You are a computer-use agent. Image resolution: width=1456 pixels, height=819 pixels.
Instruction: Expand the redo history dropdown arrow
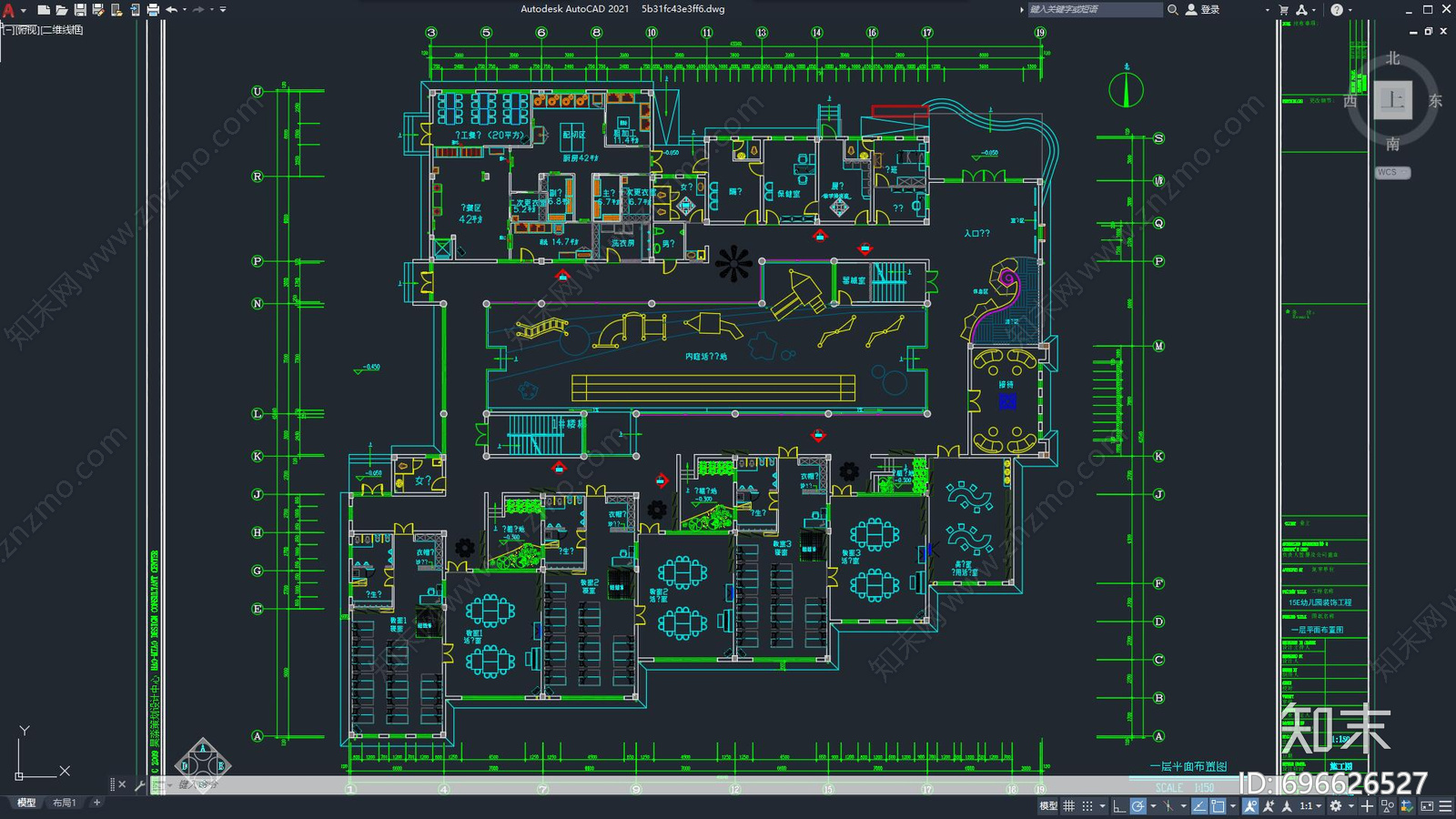pos(212,10)
